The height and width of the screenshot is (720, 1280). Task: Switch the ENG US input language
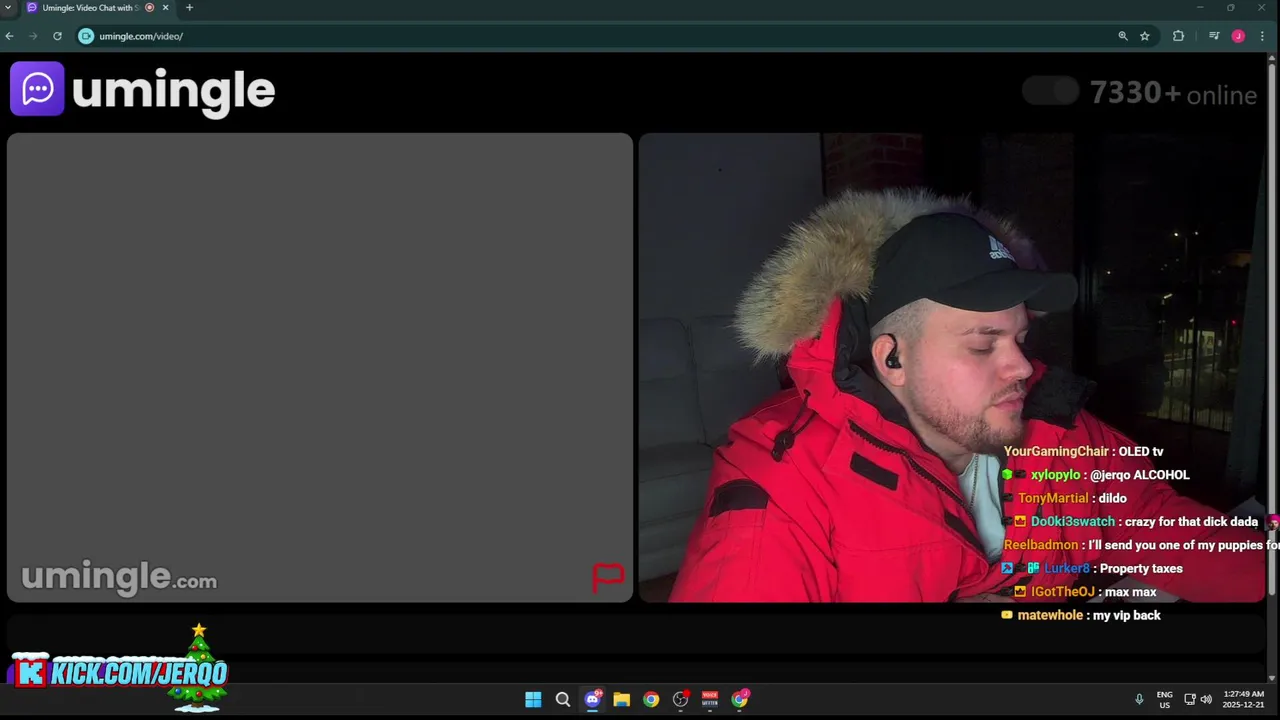(x=1164, y=699)
